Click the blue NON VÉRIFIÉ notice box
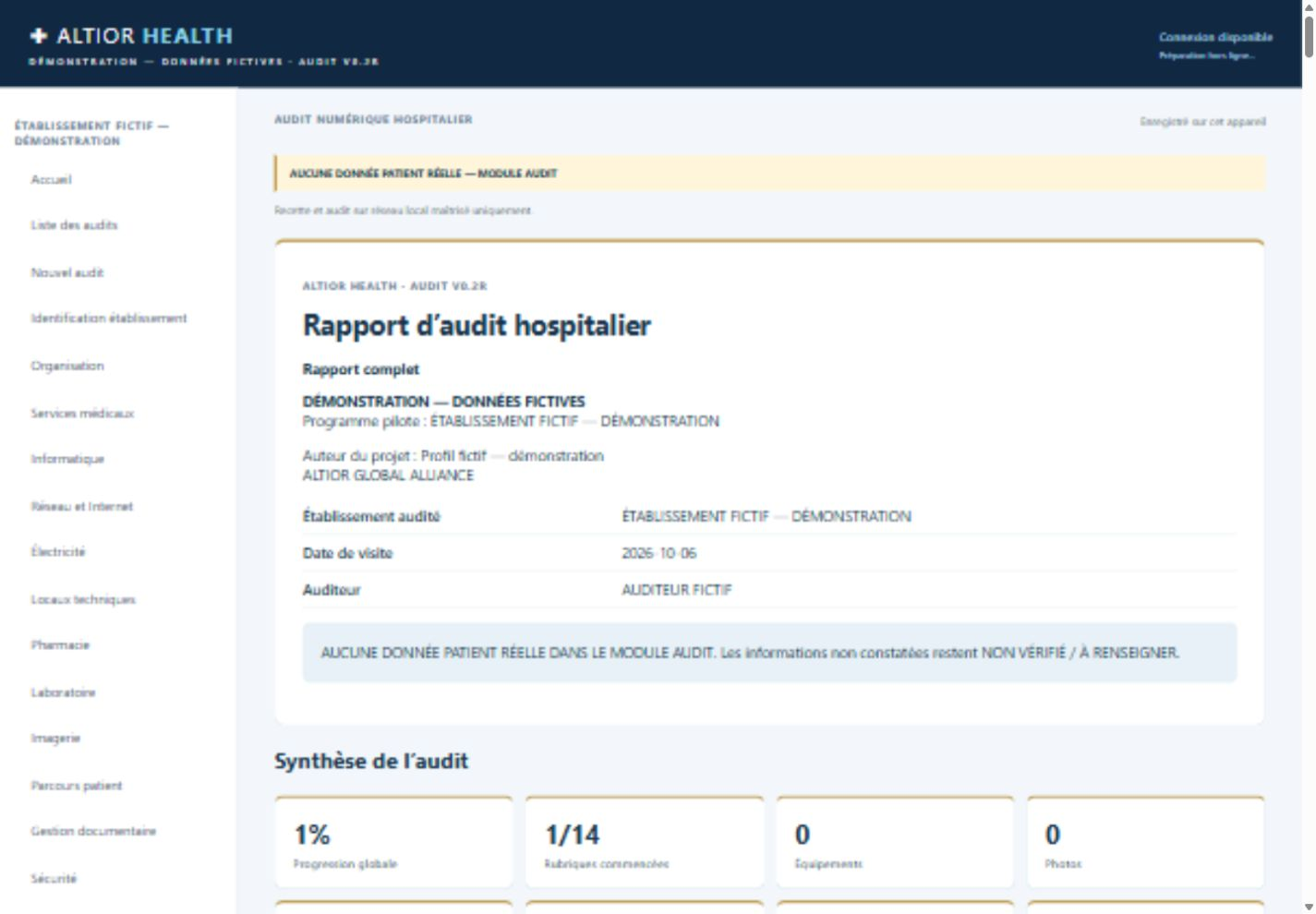This screenshot has height=914, width=1316. pyautogui.click(x=769, y=653)
